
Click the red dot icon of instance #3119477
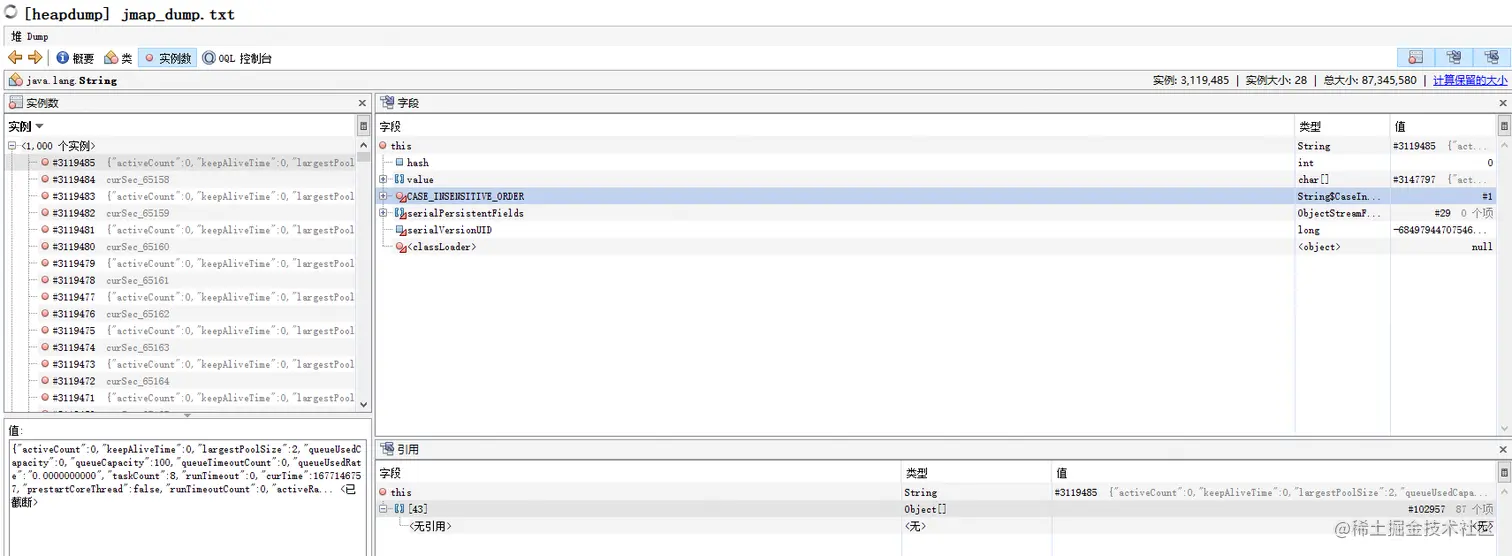(x=45, y=297)
